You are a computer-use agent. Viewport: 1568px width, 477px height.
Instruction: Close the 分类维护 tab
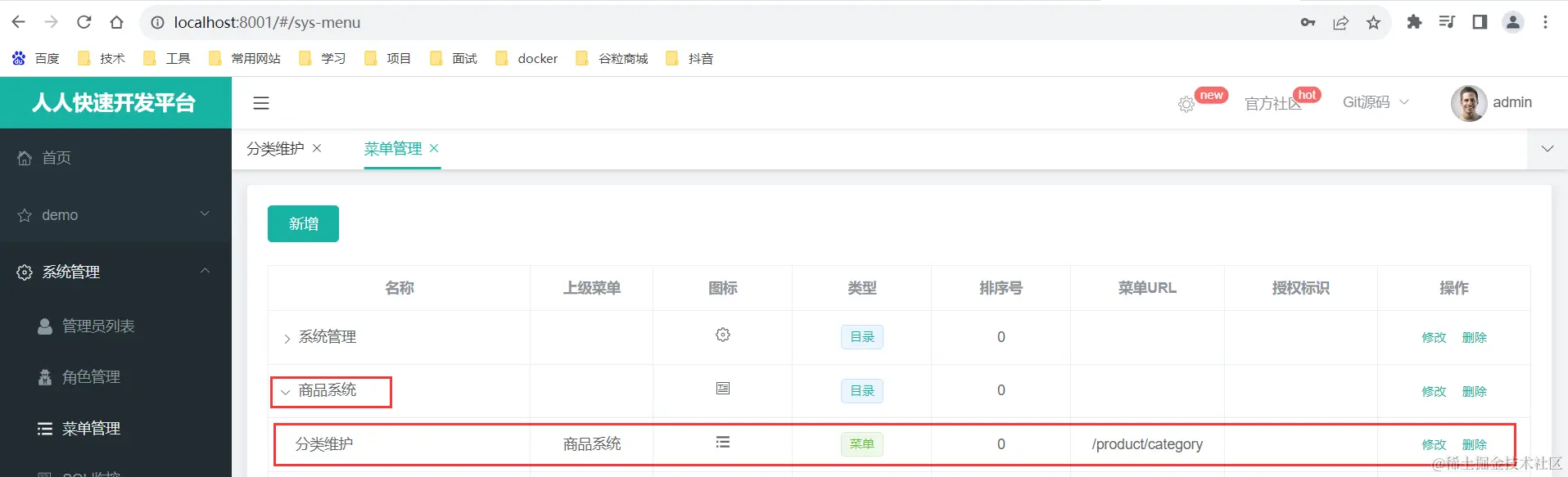tap(317, 148)
